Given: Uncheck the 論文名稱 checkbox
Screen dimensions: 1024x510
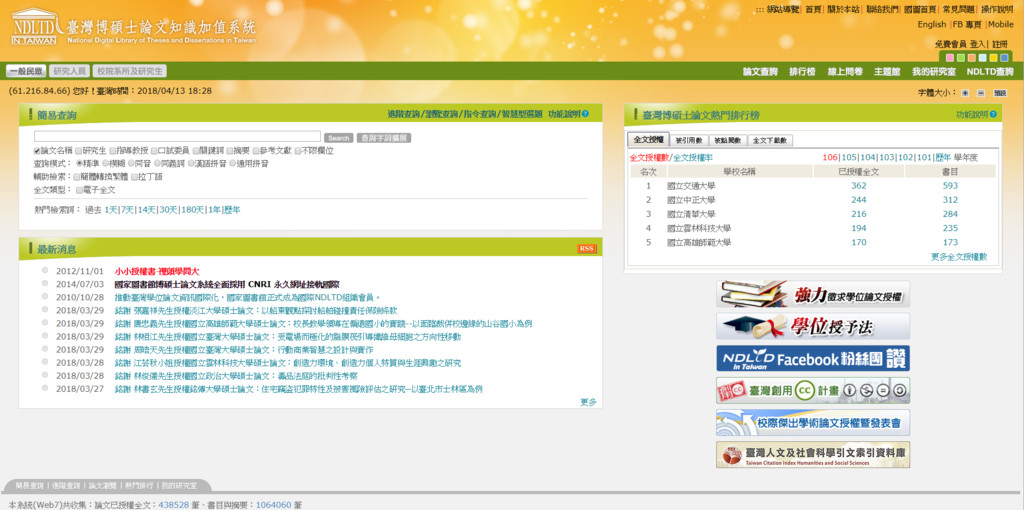Looking at the screenshot, I should click(38, 151).
